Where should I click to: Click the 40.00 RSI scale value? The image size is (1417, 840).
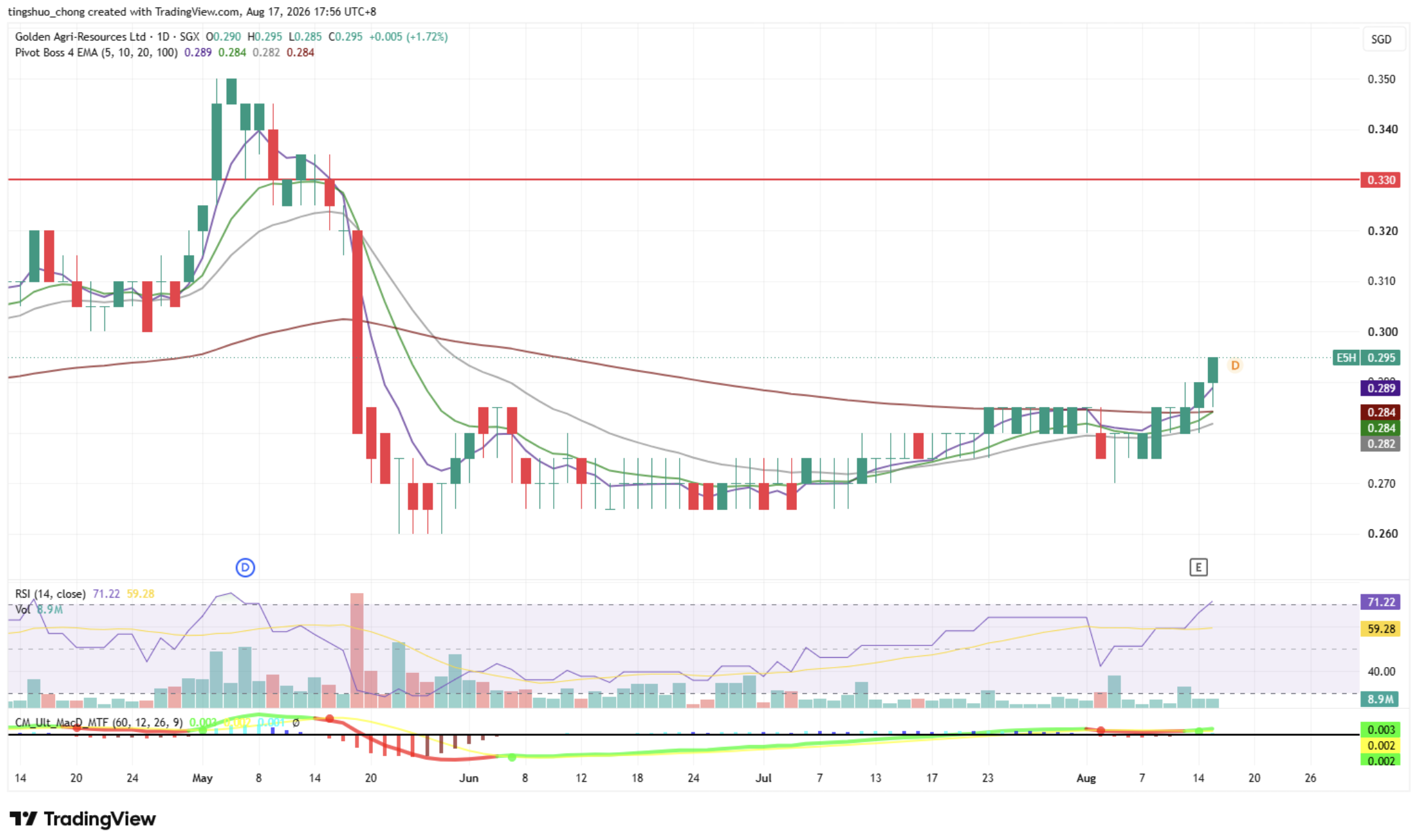pyautogui.click(x=1382, y=672)
